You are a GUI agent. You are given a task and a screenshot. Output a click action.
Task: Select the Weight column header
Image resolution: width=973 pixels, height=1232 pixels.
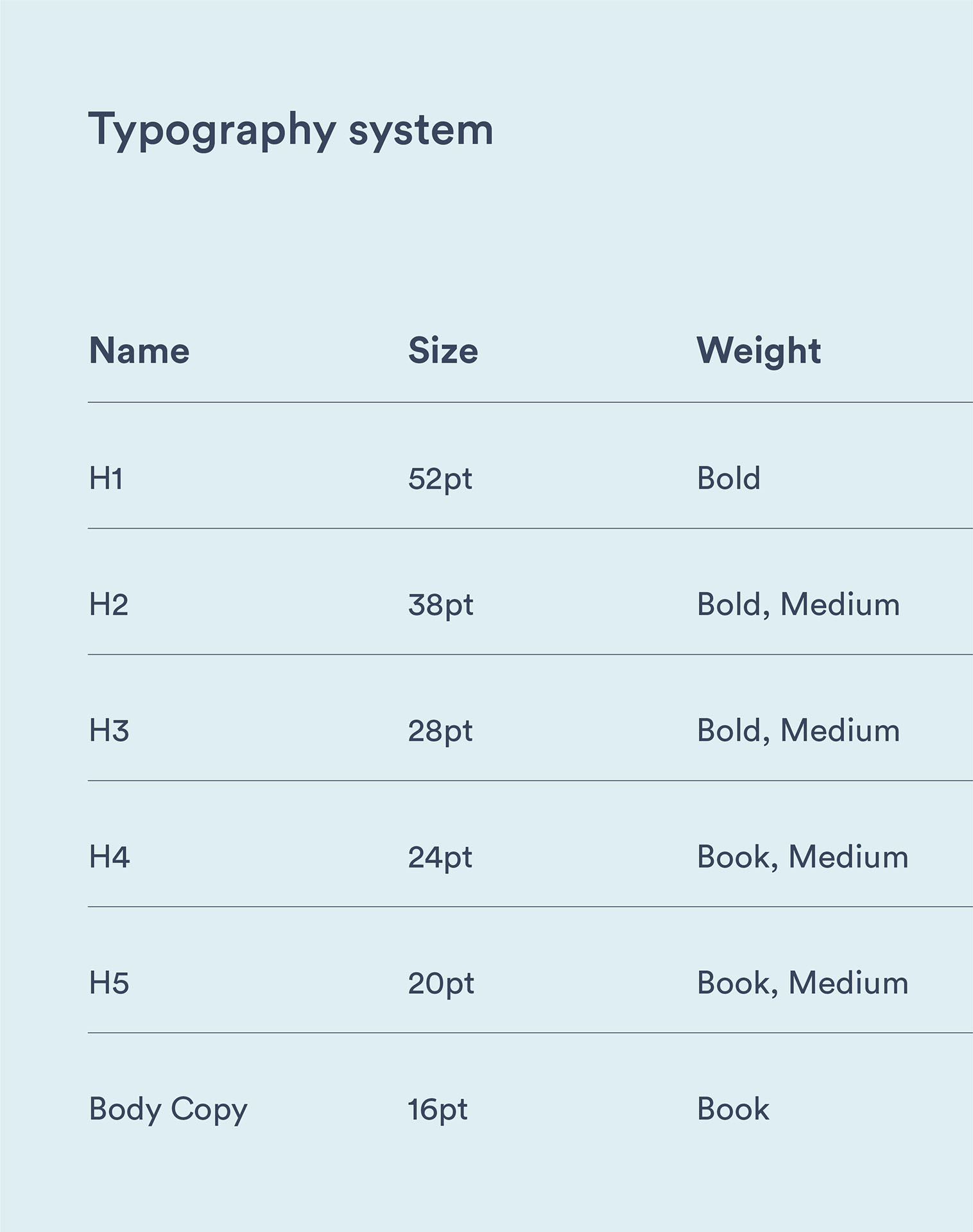[x=759, y=352]
